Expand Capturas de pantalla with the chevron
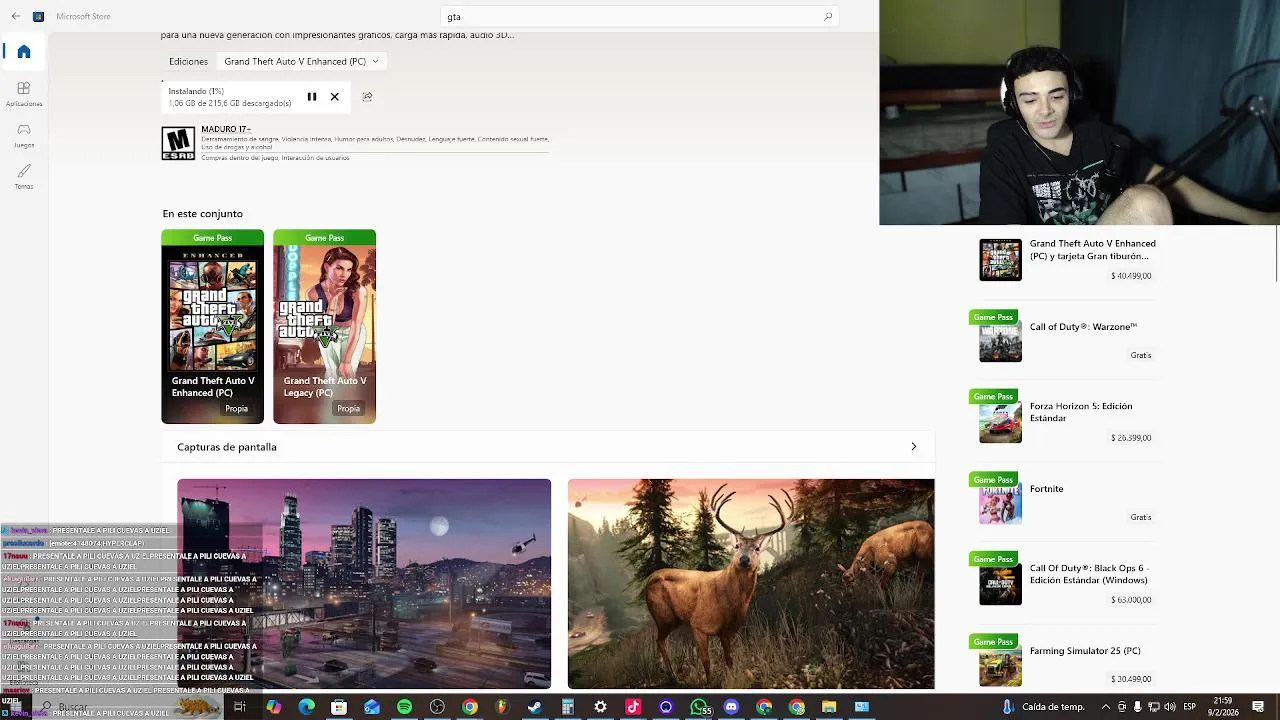This screenshot has width=1280, height=720. 913,447
